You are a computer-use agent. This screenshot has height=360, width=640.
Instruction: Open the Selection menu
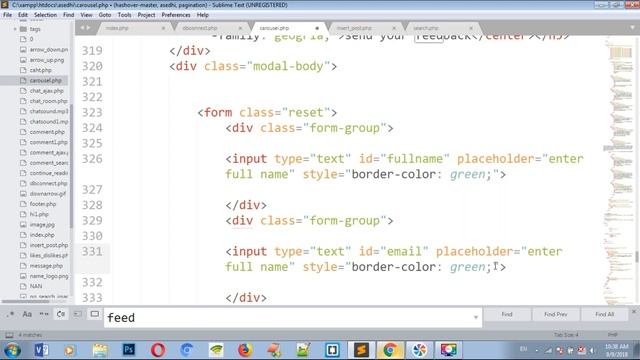coord(45,15)
